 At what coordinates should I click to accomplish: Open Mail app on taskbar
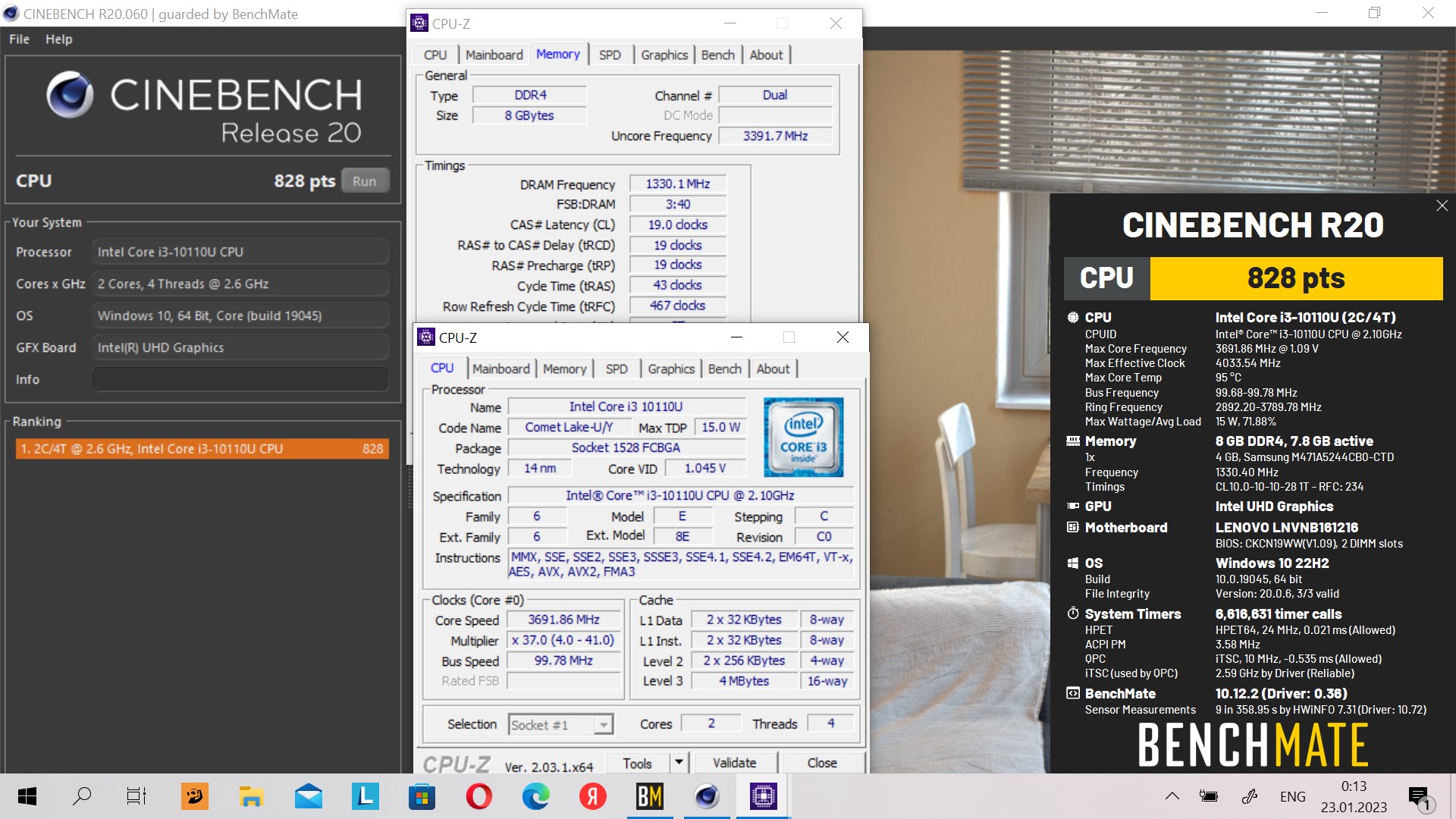309,796
